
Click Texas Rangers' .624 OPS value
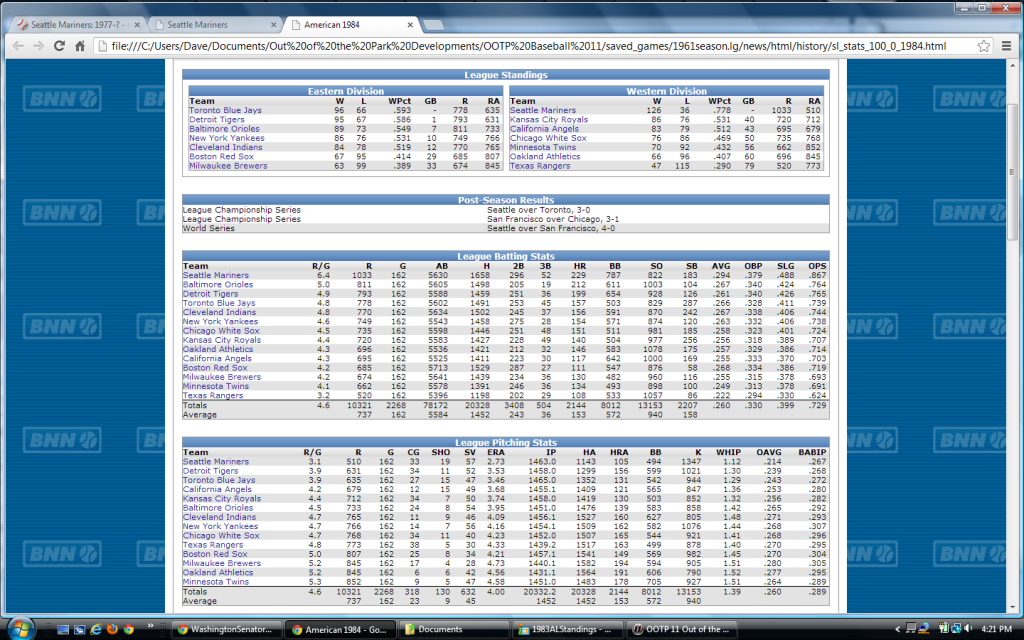pyautogui.click(x=816, y=395)
